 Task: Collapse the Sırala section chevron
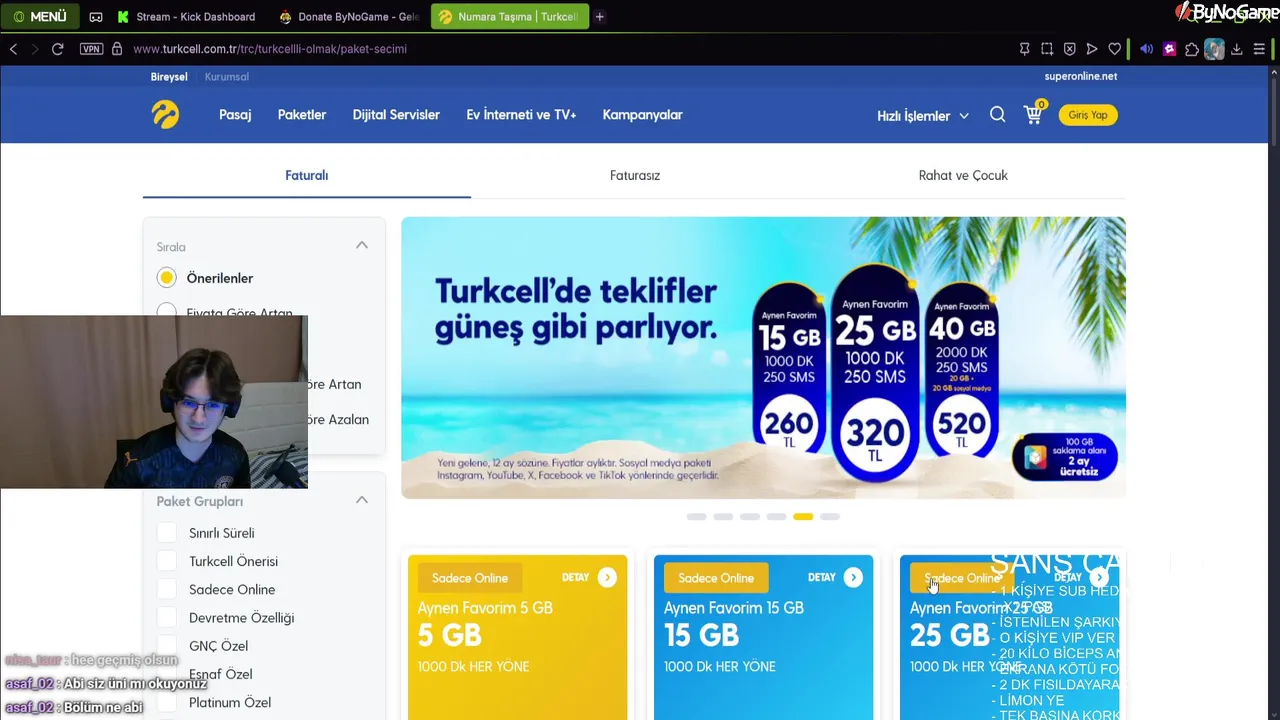(362, 246)
